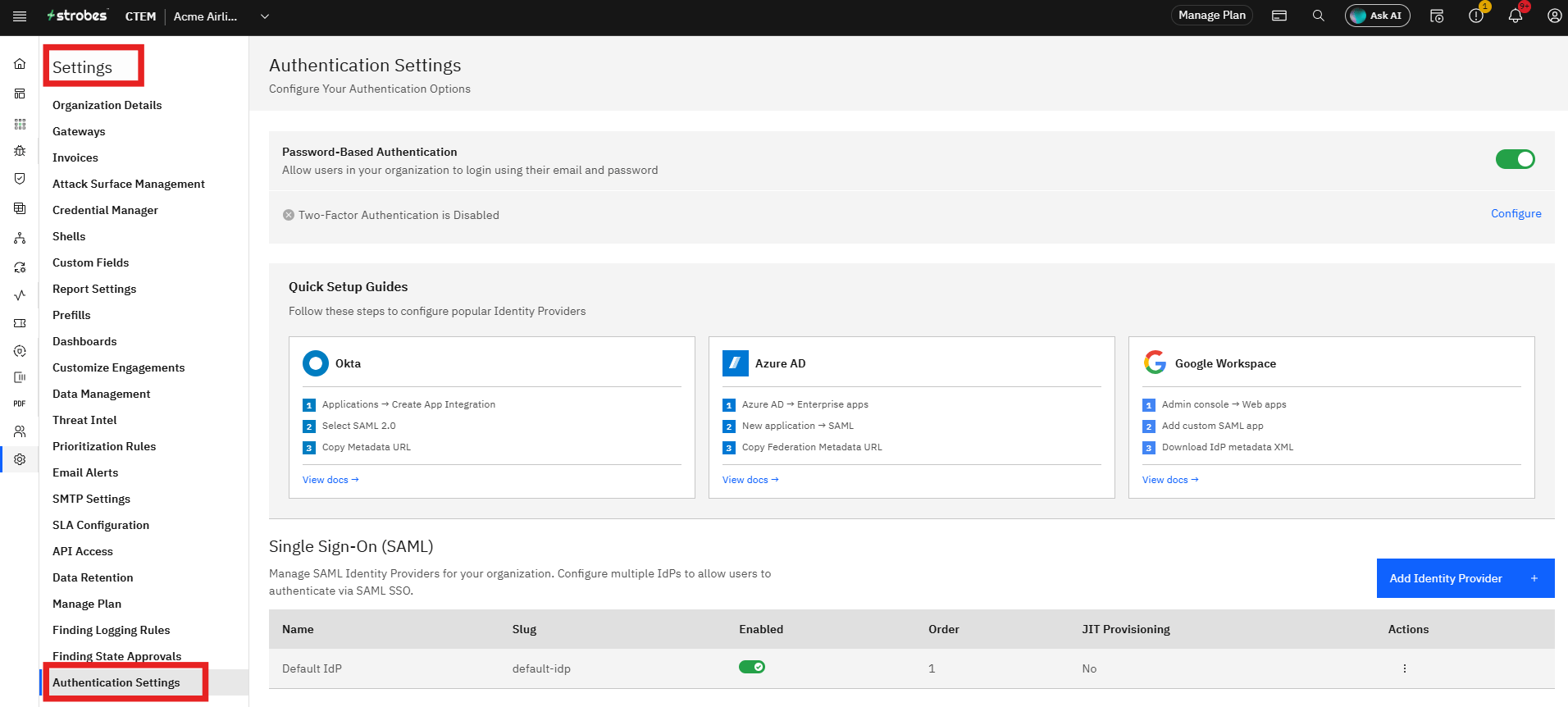Click the Manage Plan button in top bar

point(1212,16)
